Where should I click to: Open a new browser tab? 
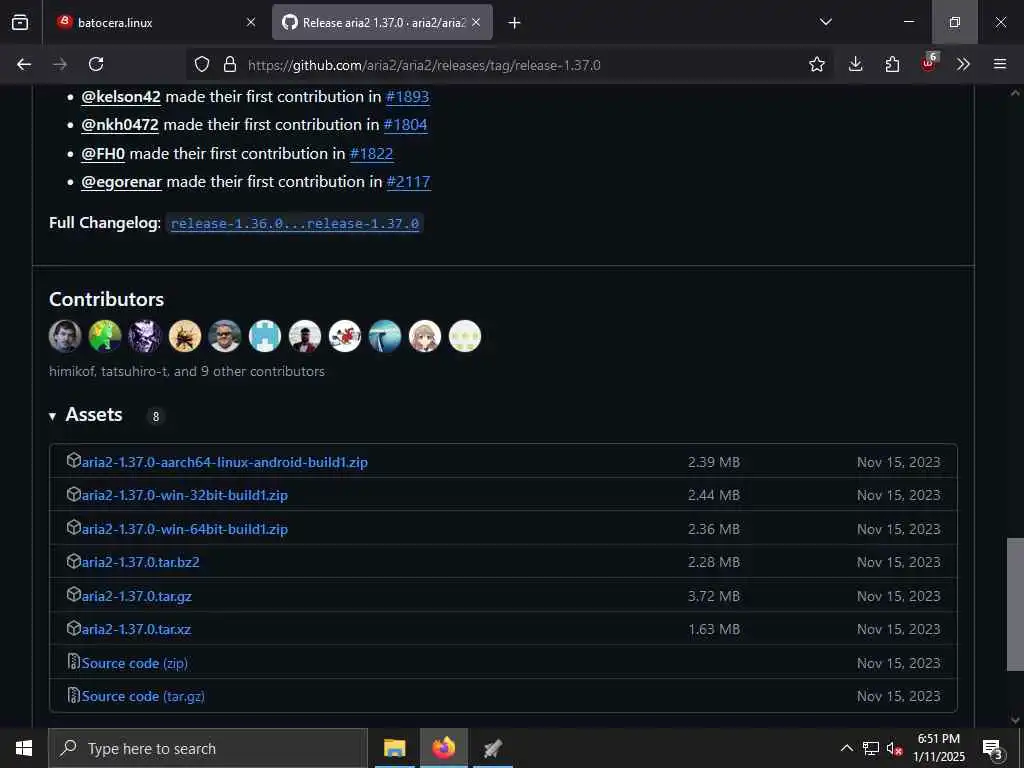(515, 23)
